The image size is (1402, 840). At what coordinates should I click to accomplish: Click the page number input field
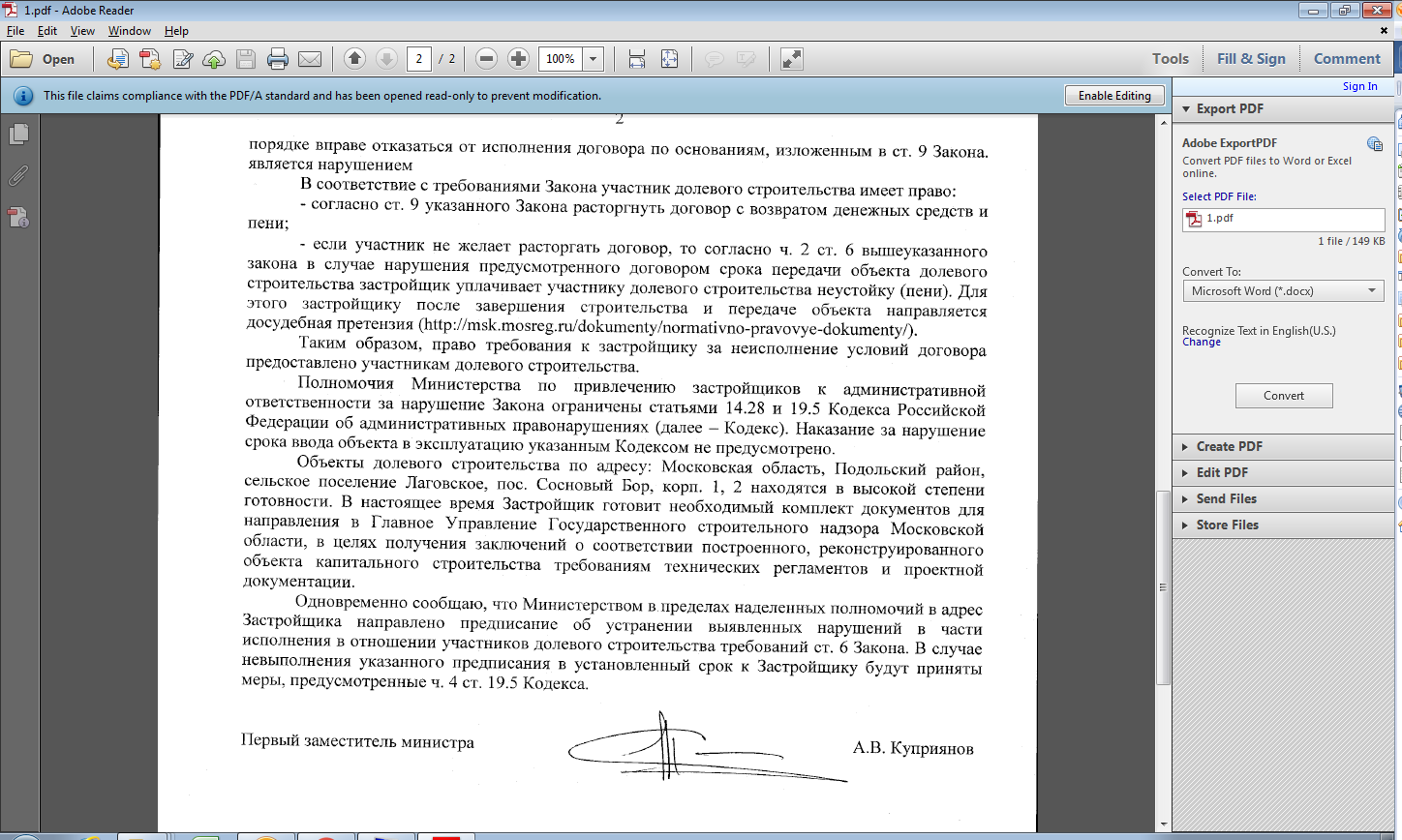tap(418, 59)
